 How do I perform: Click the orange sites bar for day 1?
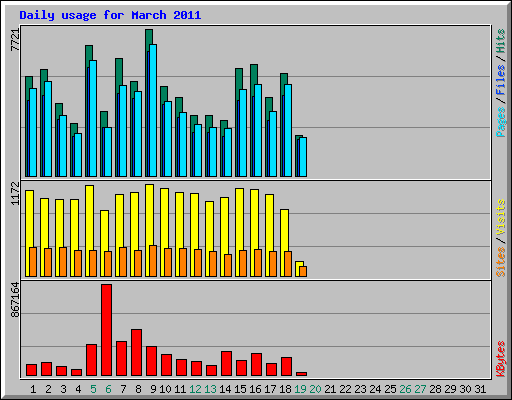point(33,262)
